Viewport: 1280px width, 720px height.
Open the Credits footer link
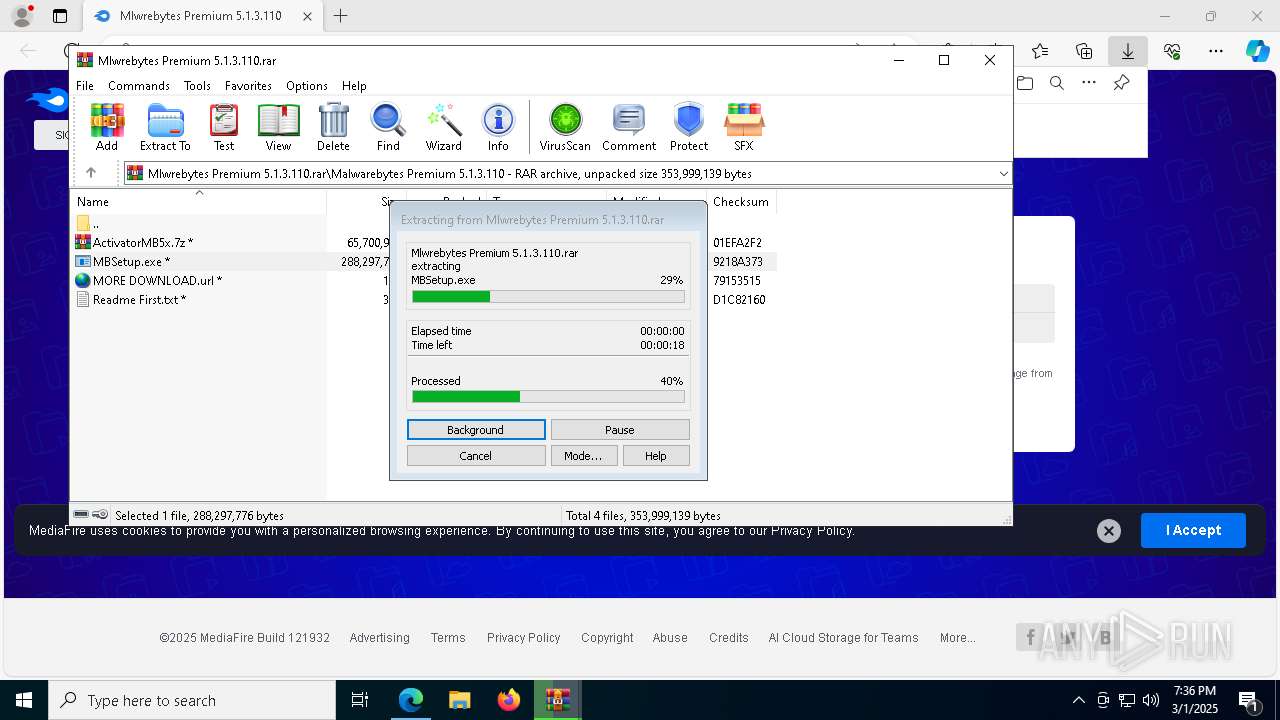coord(729,638)
